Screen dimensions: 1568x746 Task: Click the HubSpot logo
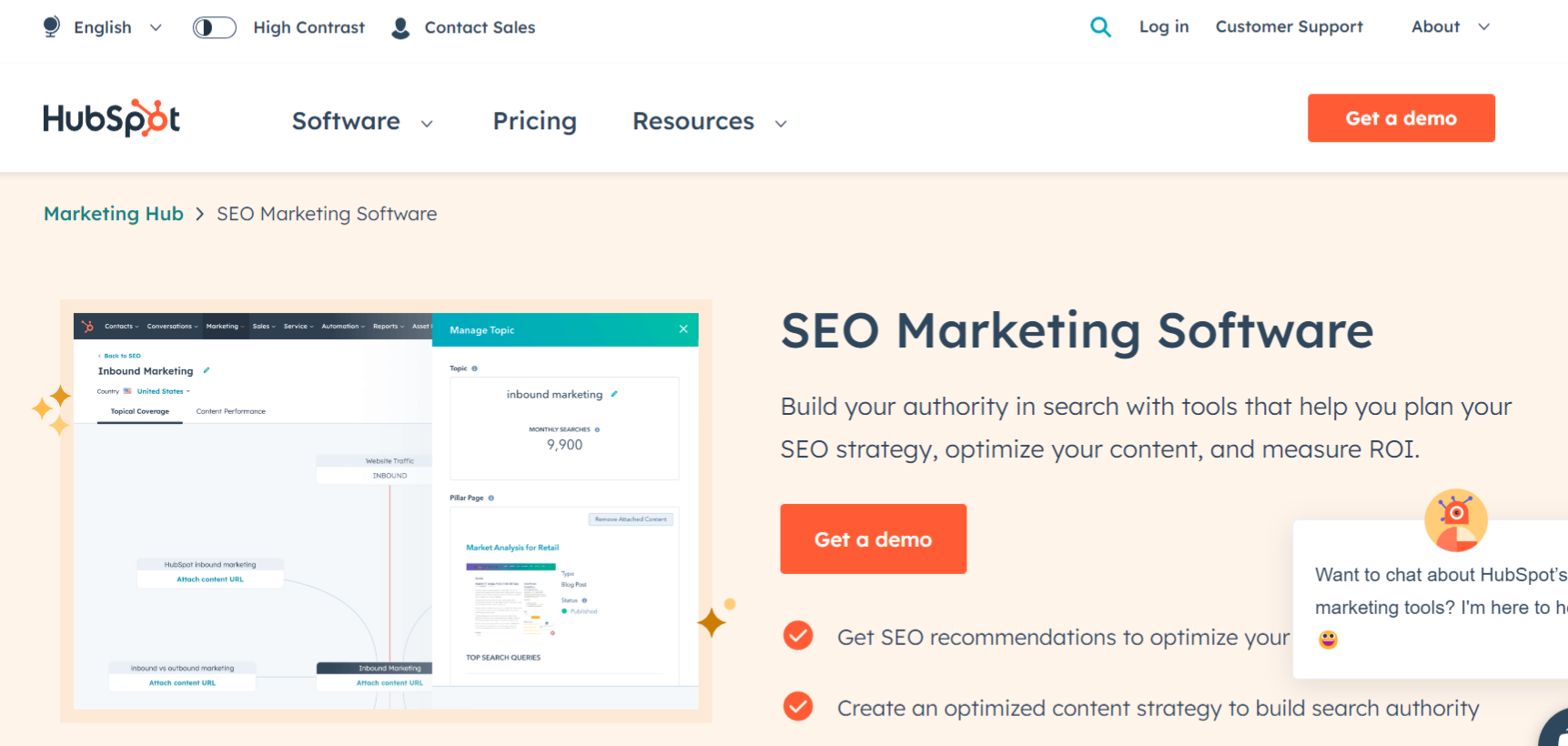point(111,118)
